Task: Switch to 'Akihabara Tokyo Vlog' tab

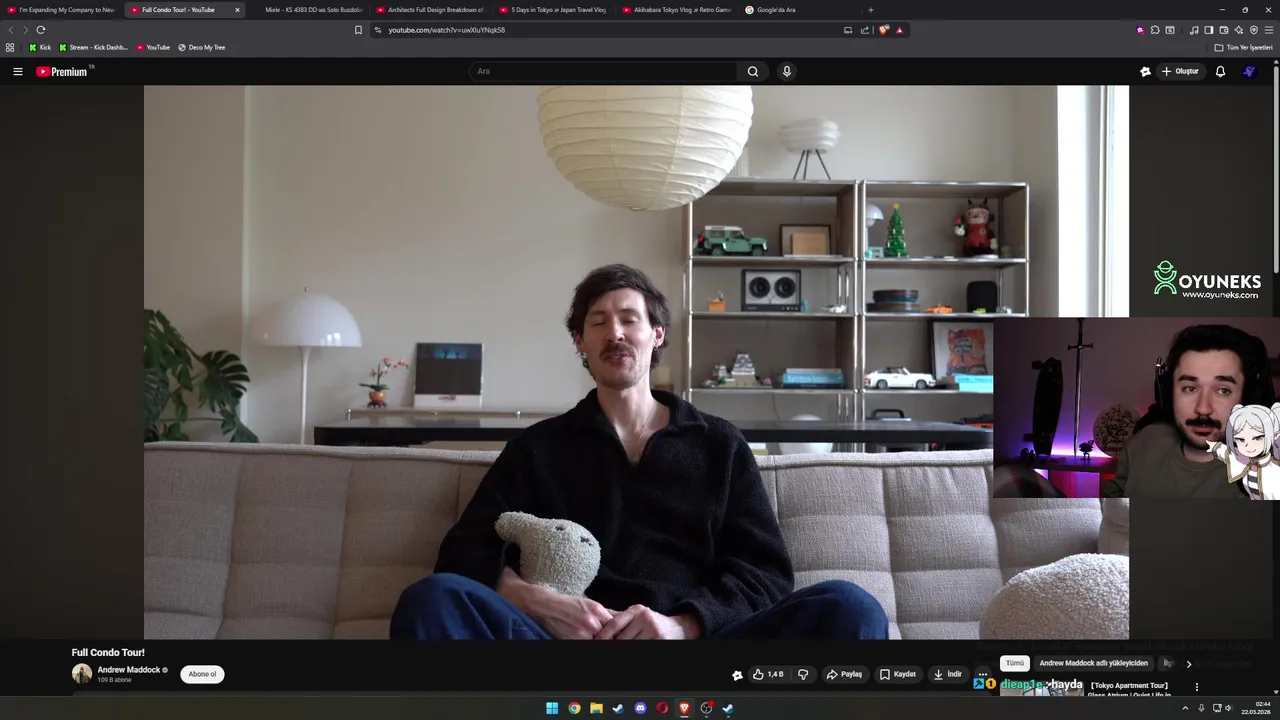Action: [676, 10]
